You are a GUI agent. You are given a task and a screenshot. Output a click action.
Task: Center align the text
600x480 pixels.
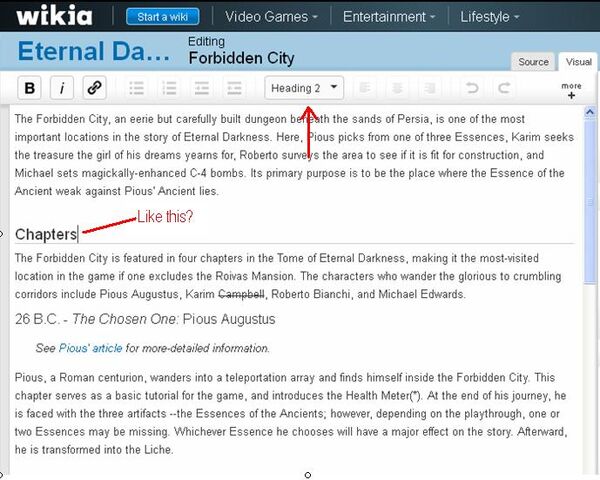point(397,88)
